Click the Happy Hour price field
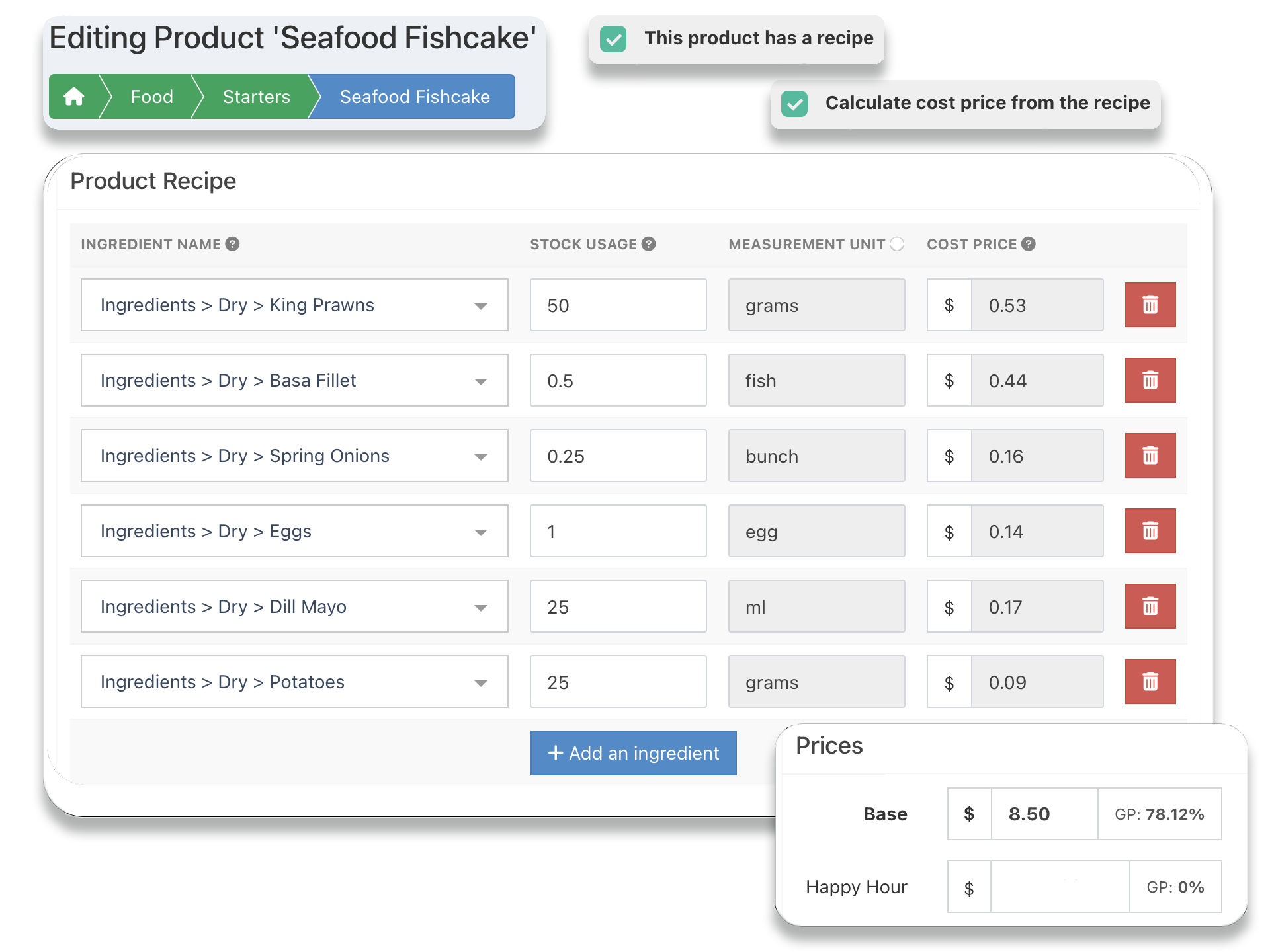The width and height of the screenshot is (1270, 952). [x=1059, y=887]
